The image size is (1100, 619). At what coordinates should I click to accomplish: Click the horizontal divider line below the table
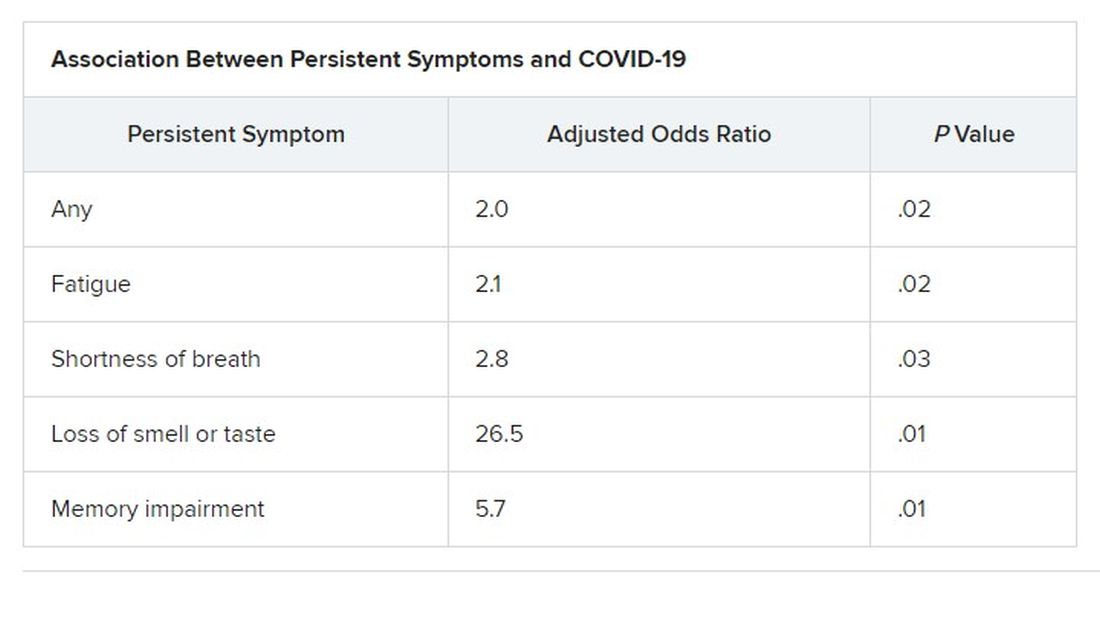(x=560, y=571)
